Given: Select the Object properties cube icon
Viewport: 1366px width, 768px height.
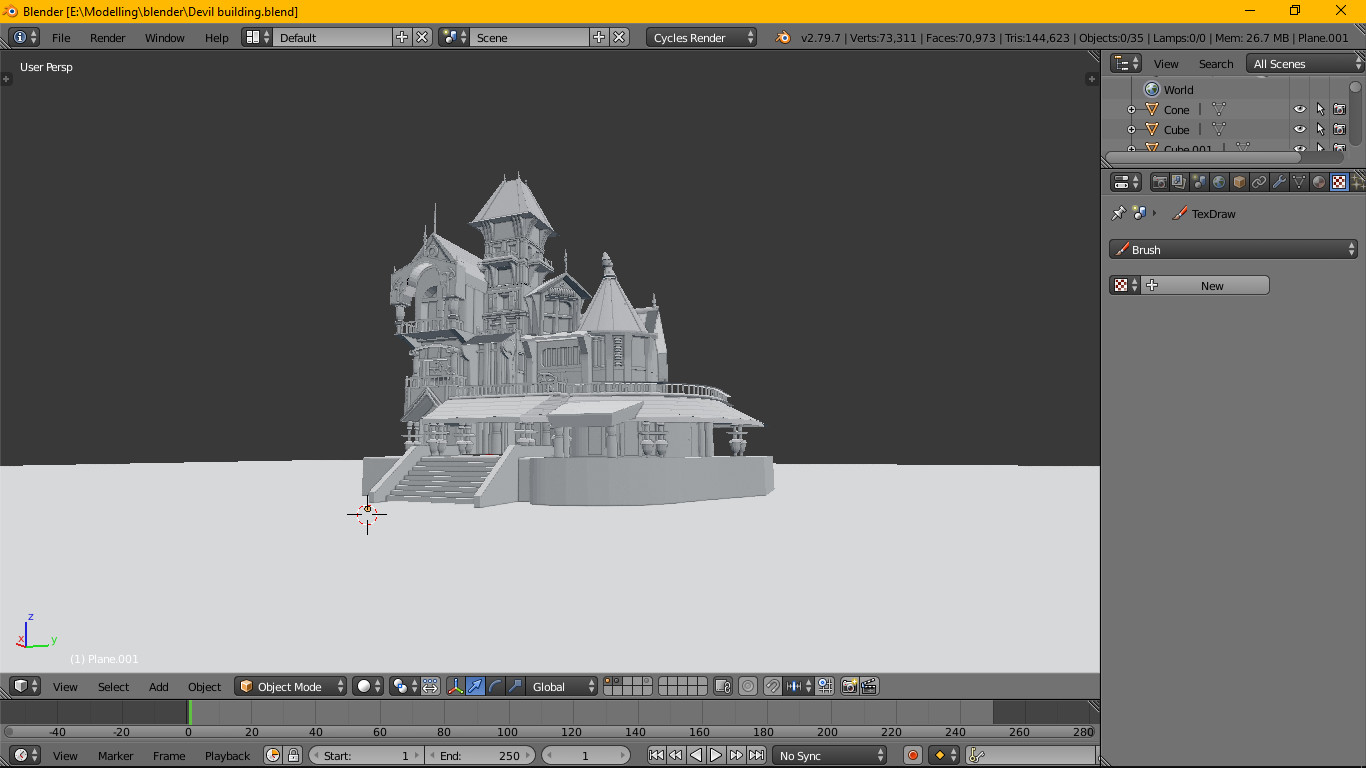Looking at the screenshot, I should click(1239, 181).
